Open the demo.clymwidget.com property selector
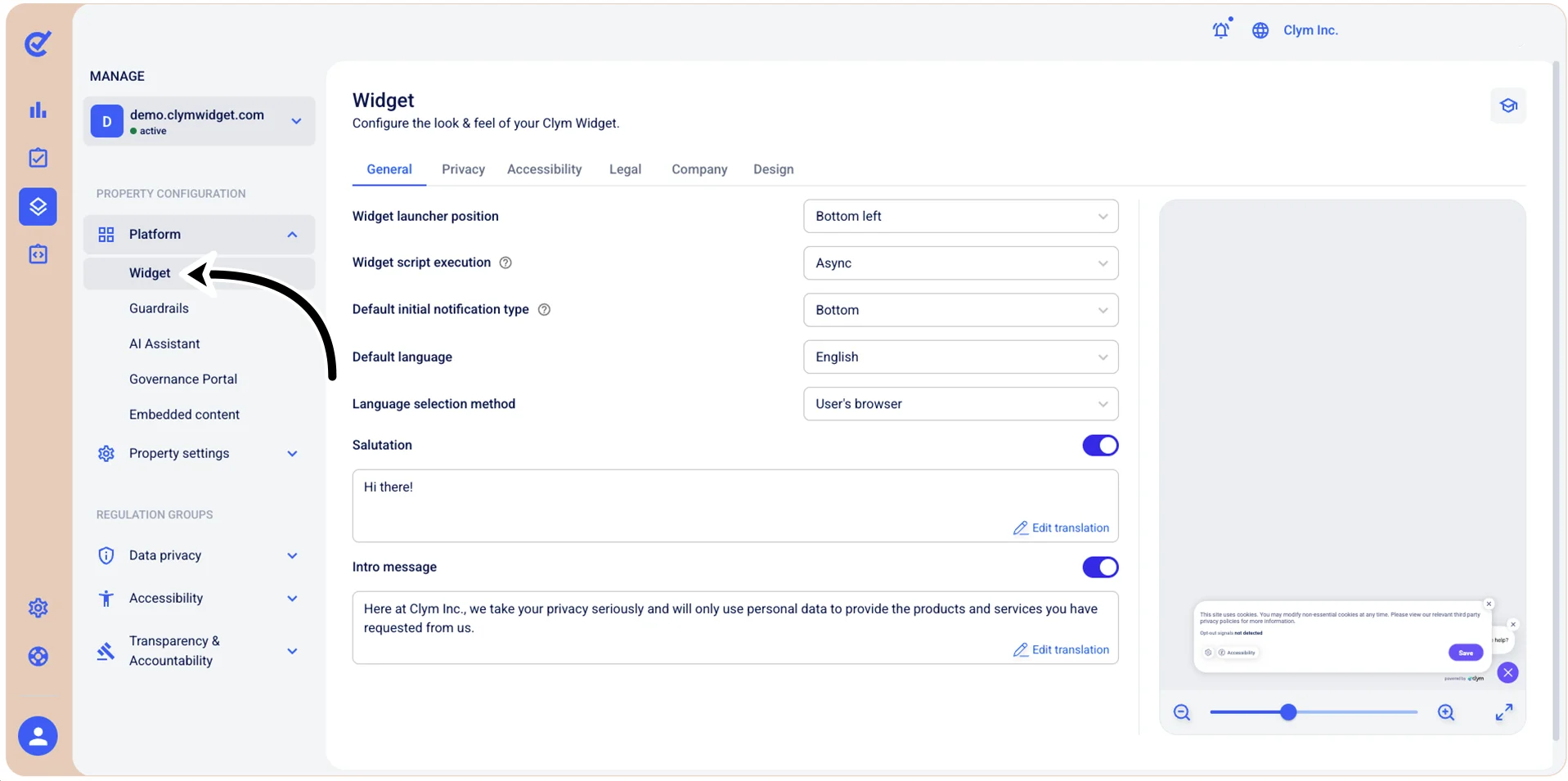Screen dimensions: 1568x781 (x=199, y=121)
